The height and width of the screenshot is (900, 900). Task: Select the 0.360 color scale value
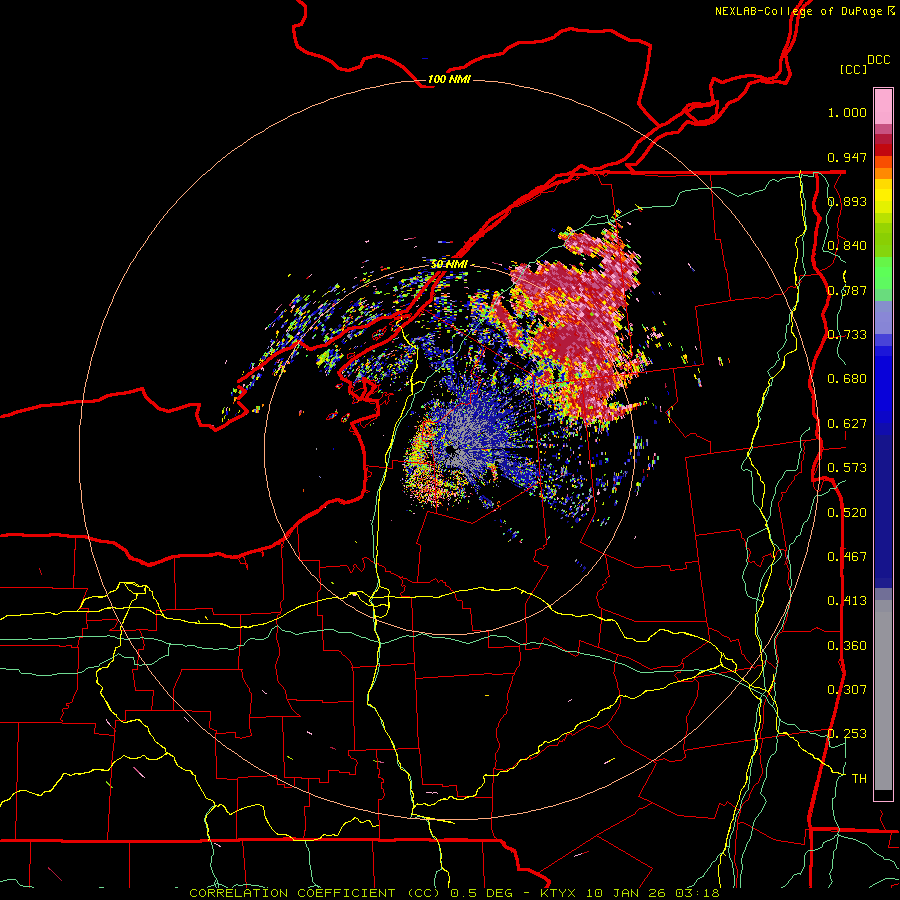click(847, 646)
